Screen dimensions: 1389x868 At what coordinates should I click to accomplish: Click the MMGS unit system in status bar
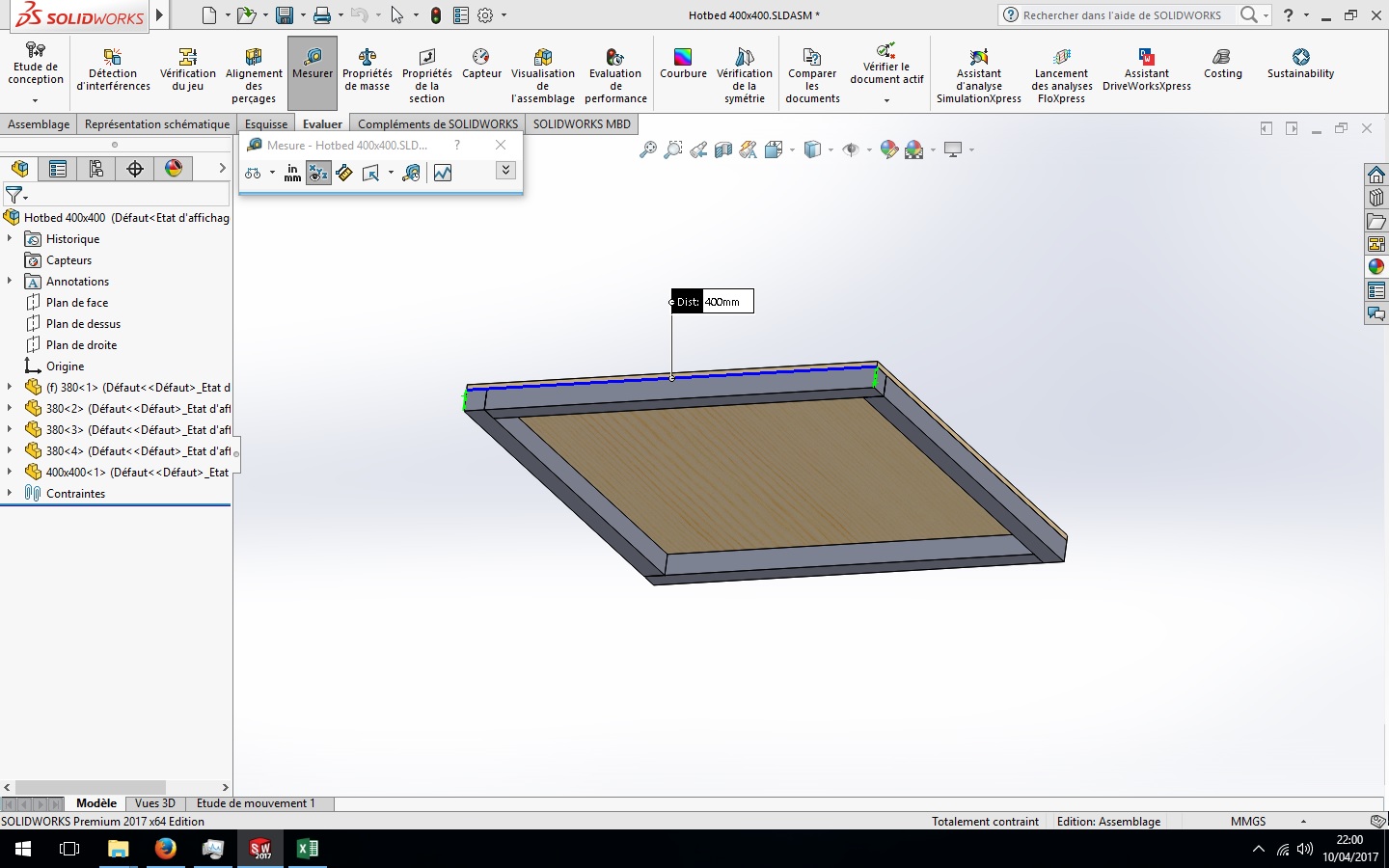tap(1248, 822)
